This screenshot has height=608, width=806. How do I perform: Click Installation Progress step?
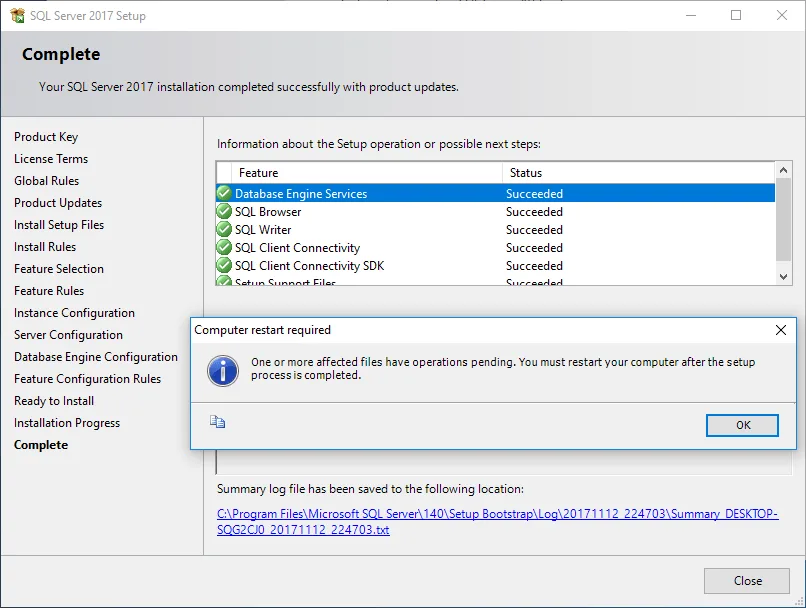click(x=67, y=423)
